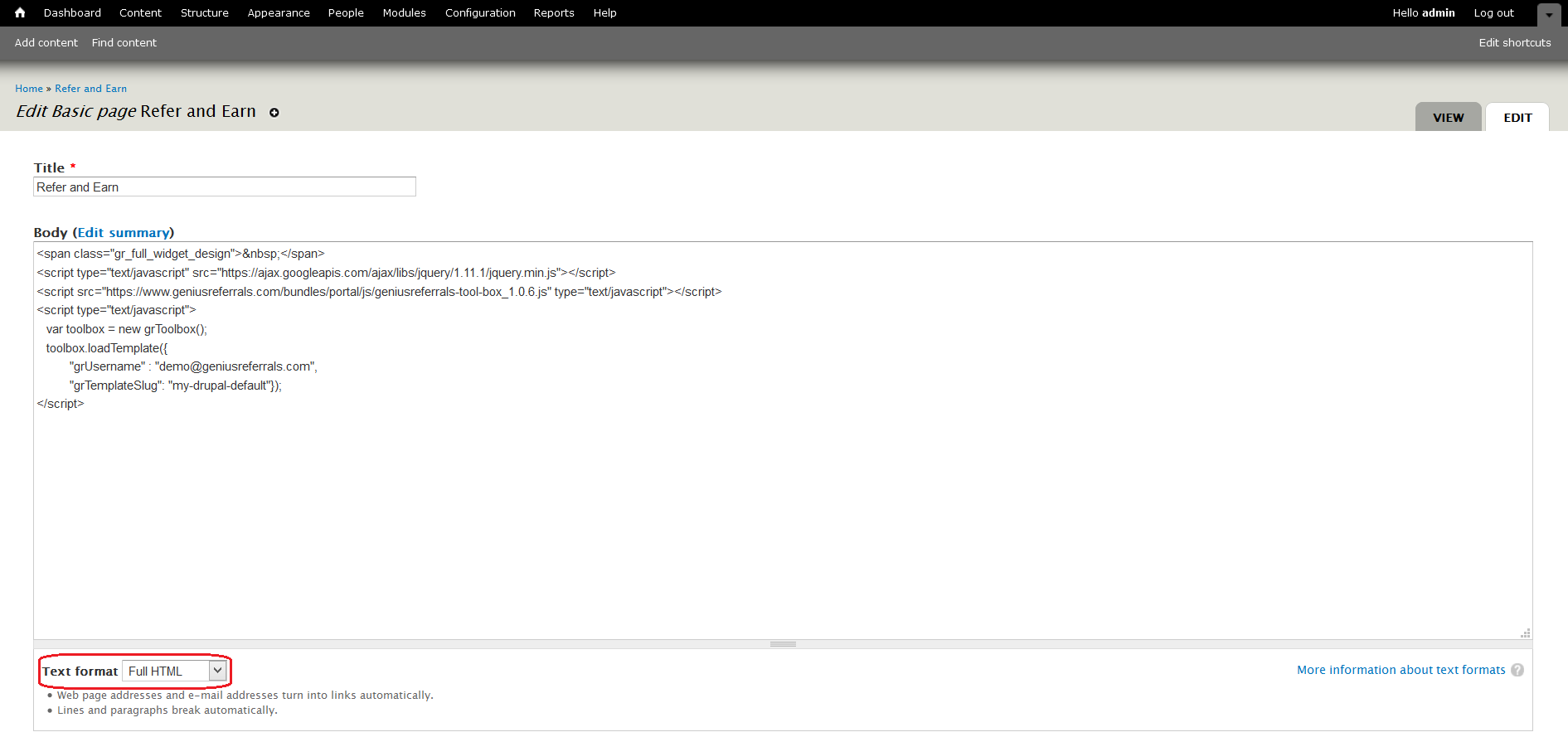Click the Title input field

click(224, 187)
